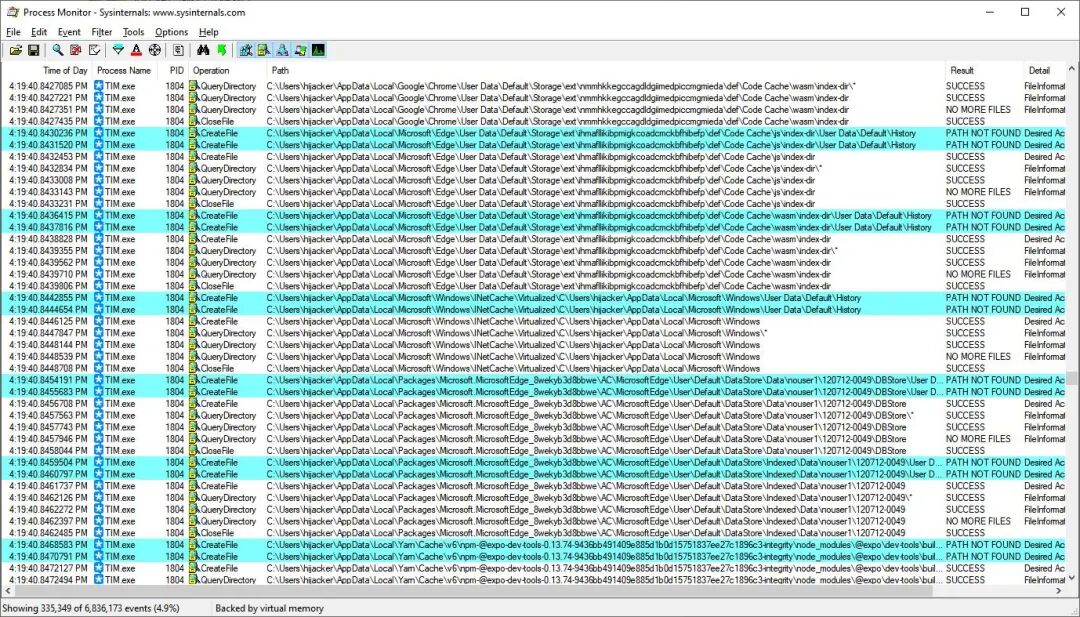Open a saved log with the Open icon
1080x617 pixels.
click(15, 50)
